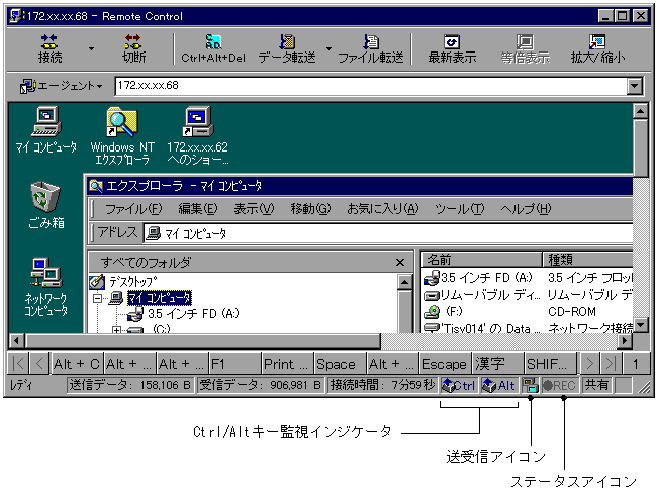657x499 pixels.
Task: Click the 種類 column header
Action: coord(587,260)
